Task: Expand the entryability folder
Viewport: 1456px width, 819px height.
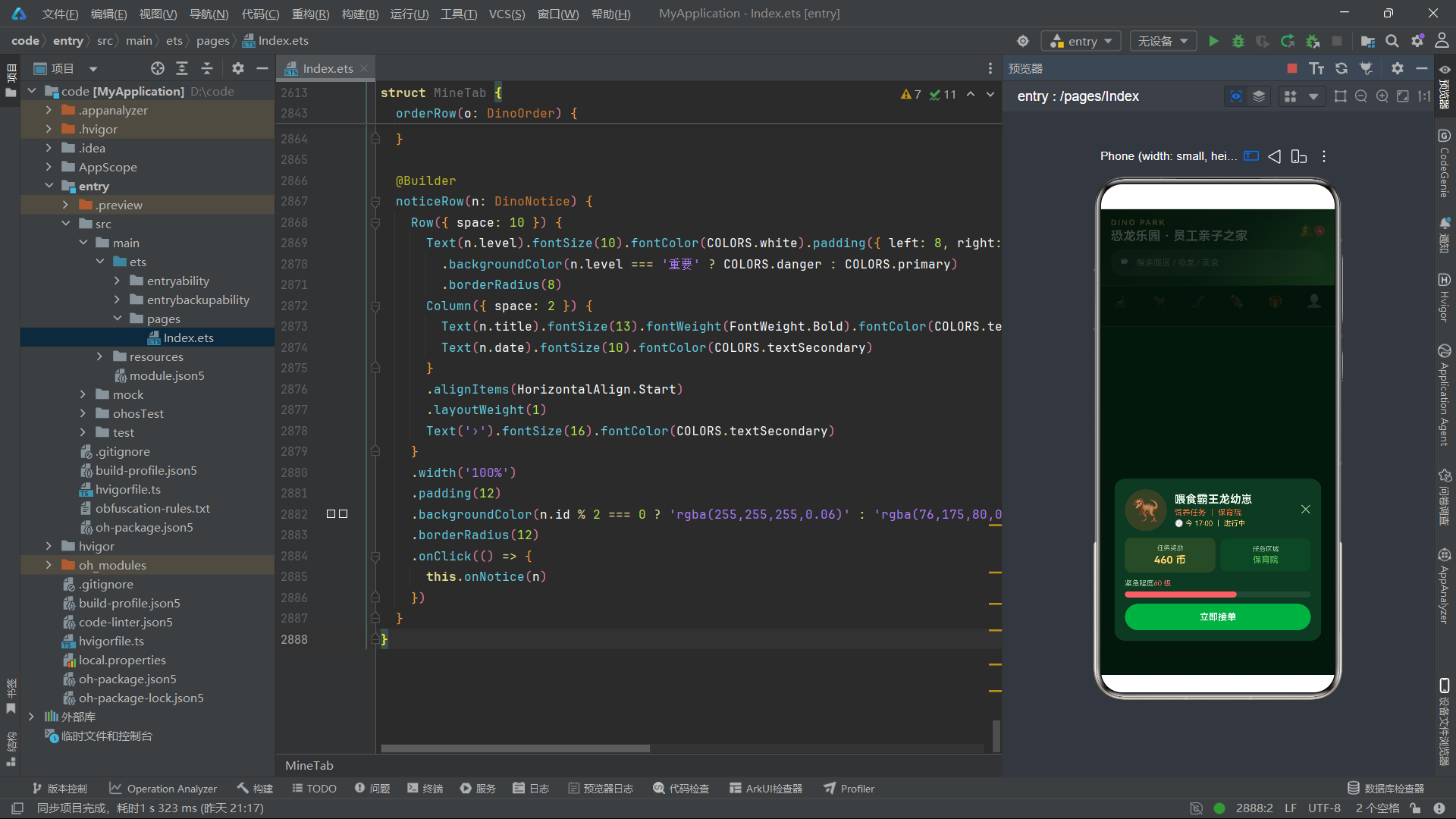Action: tap(117, 281)
